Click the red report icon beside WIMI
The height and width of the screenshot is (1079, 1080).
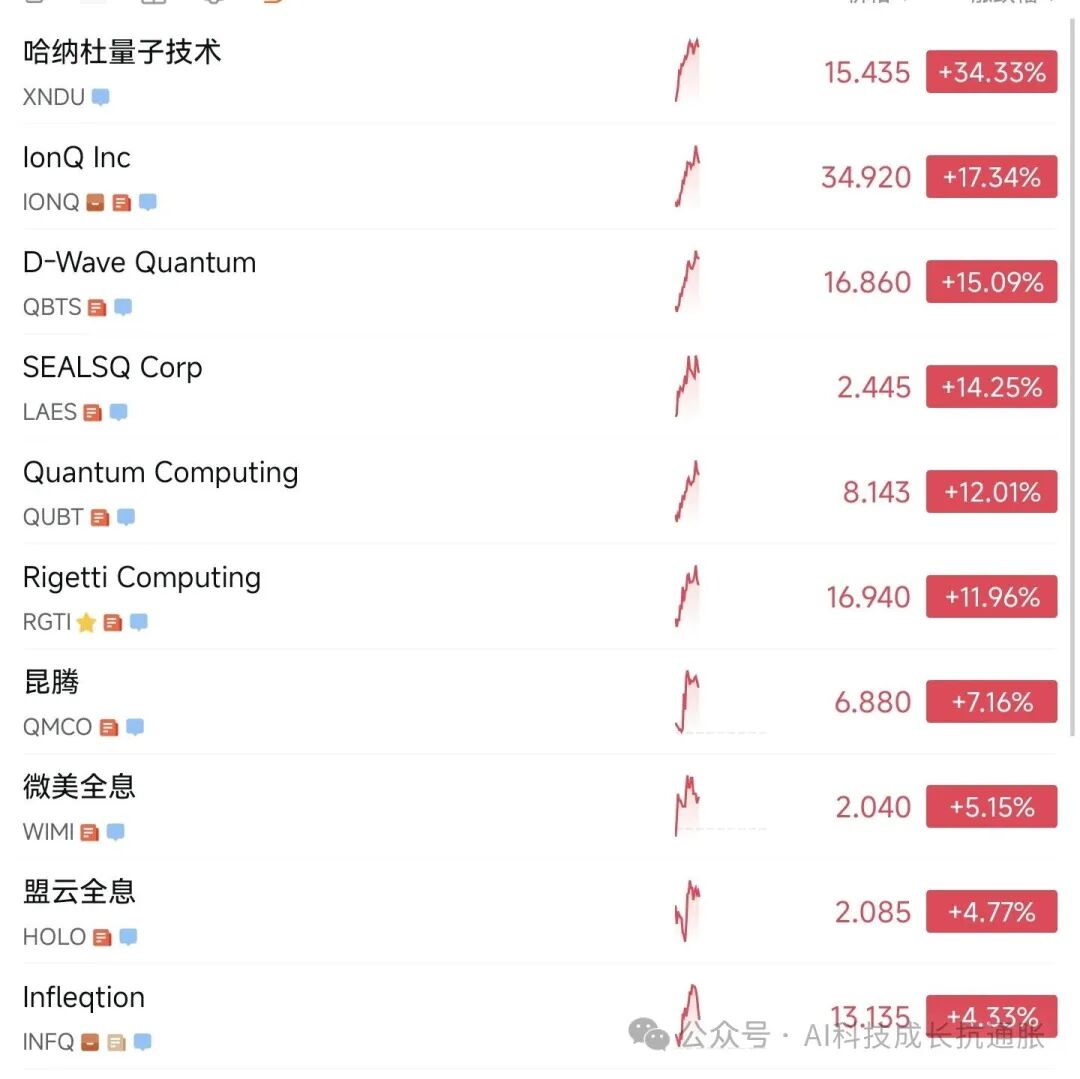pos(89,832)
